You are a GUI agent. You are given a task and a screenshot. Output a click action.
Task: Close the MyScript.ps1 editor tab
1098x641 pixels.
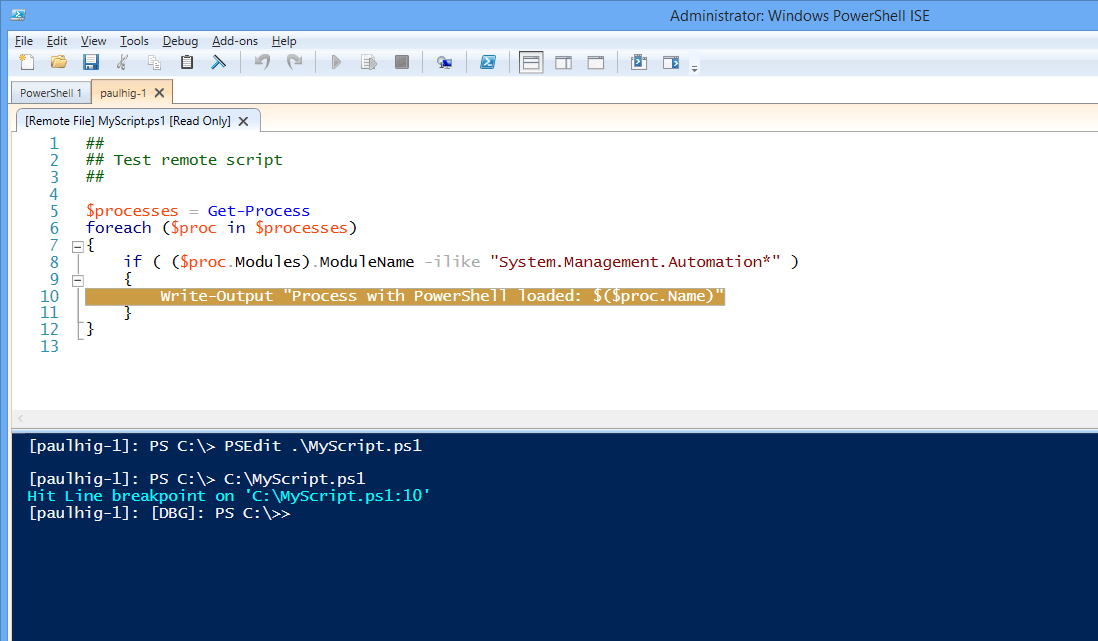coord(242,119)
